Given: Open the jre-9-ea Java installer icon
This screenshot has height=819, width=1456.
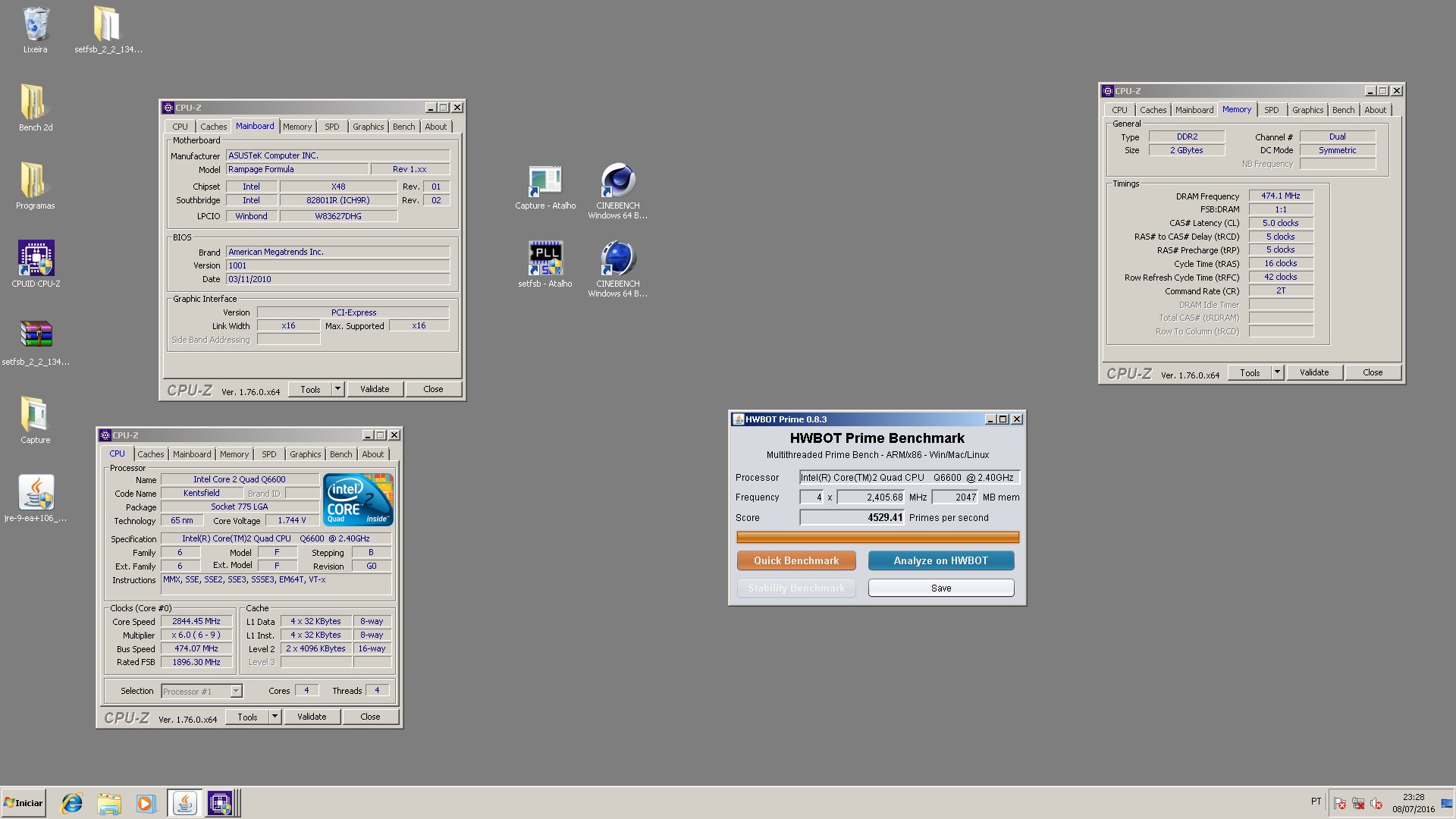Looking at the screenshot, I should [x=36, y=499].
